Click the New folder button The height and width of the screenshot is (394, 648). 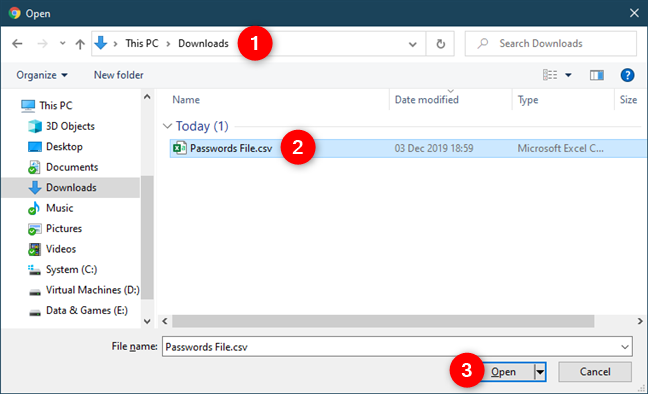[119, 75]
